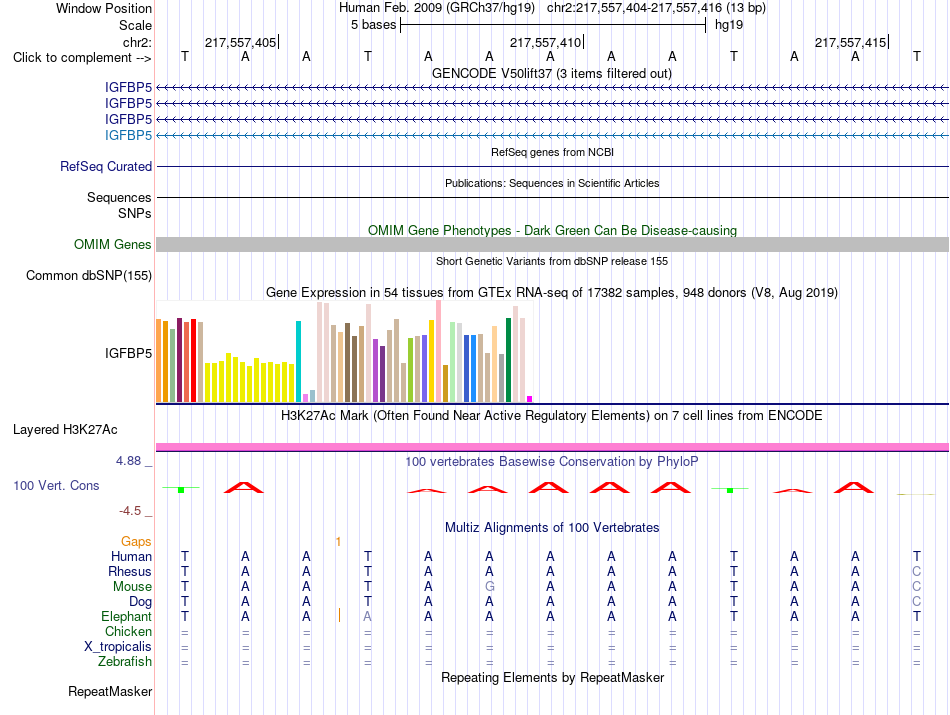Viewport: 950px width, 715px height.
Task: Click the '5 bases' scale label
Action: coord(373,25)
